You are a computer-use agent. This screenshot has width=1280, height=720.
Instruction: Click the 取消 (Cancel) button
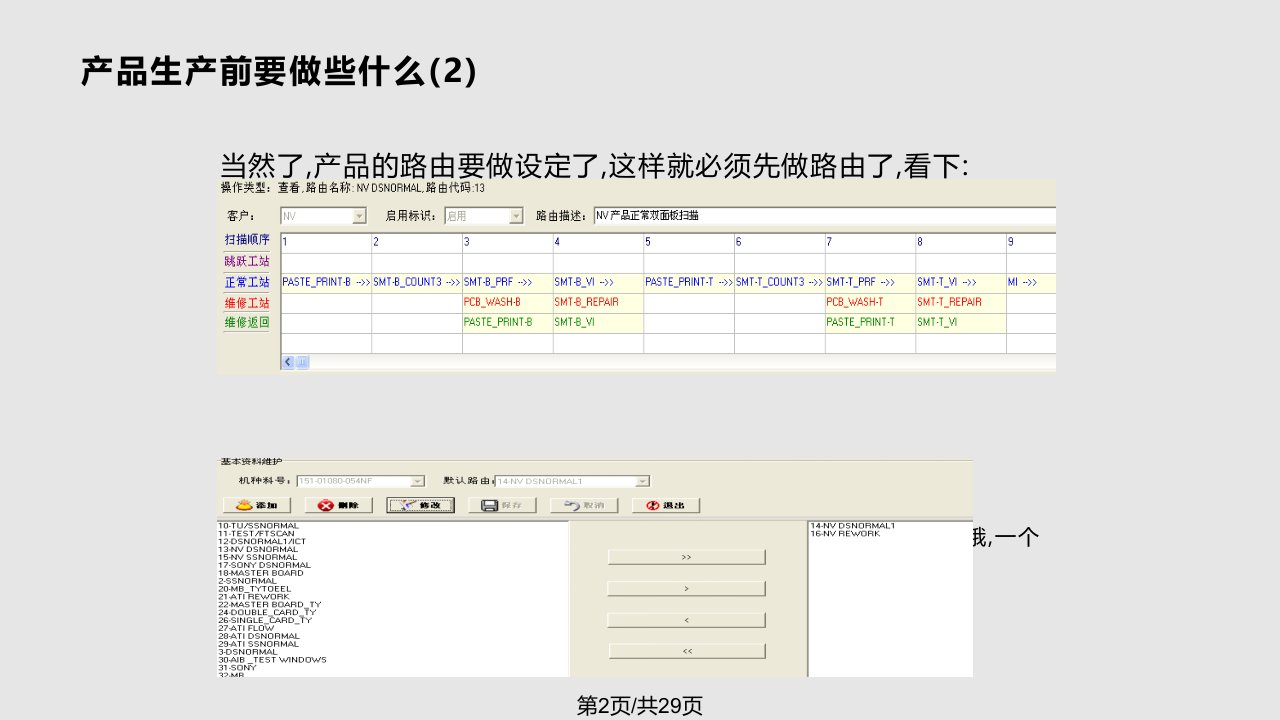point(584,505)
